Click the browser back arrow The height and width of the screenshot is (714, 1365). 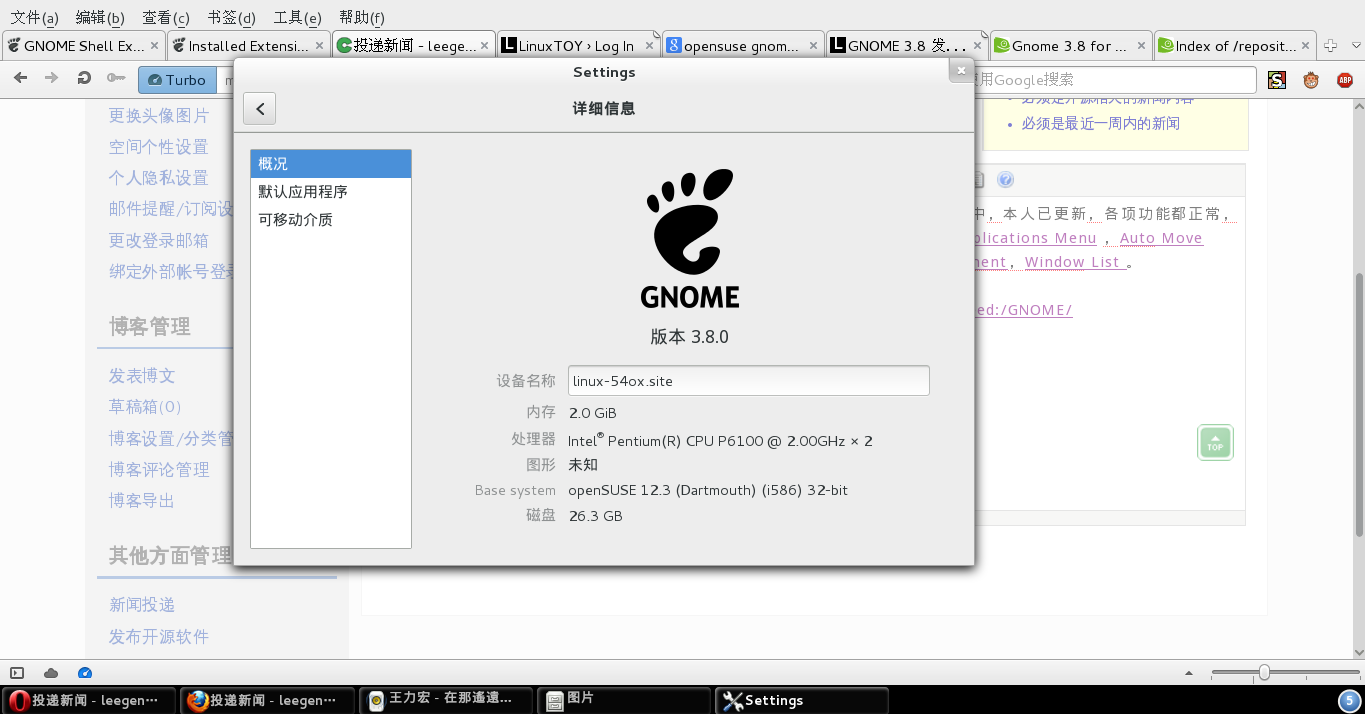[21, 78]
